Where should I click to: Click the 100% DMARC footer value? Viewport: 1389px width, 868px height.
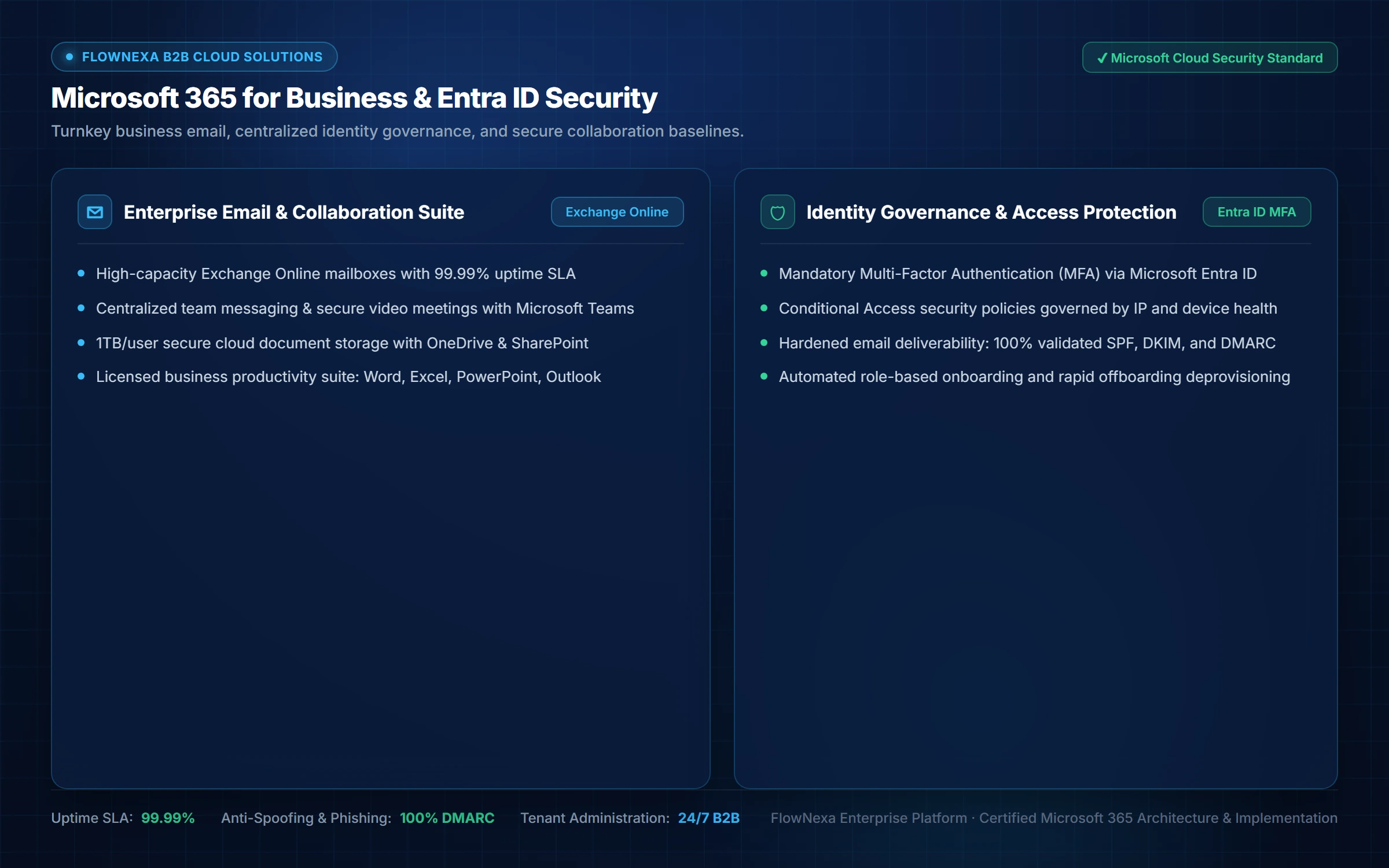[447, 818]
